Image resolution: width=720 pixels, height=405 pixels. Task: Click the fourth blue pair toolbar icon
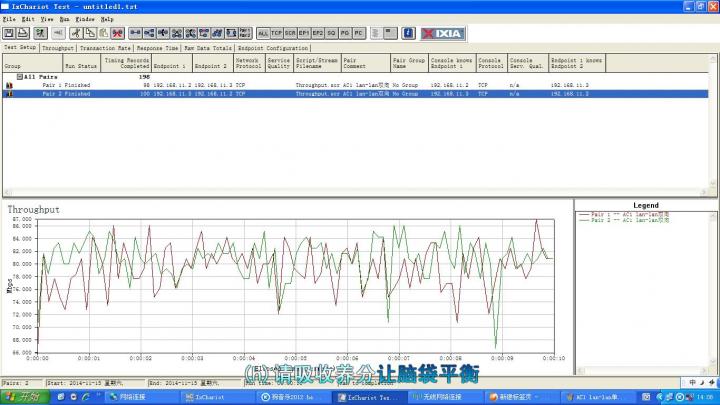click(176, 33)
